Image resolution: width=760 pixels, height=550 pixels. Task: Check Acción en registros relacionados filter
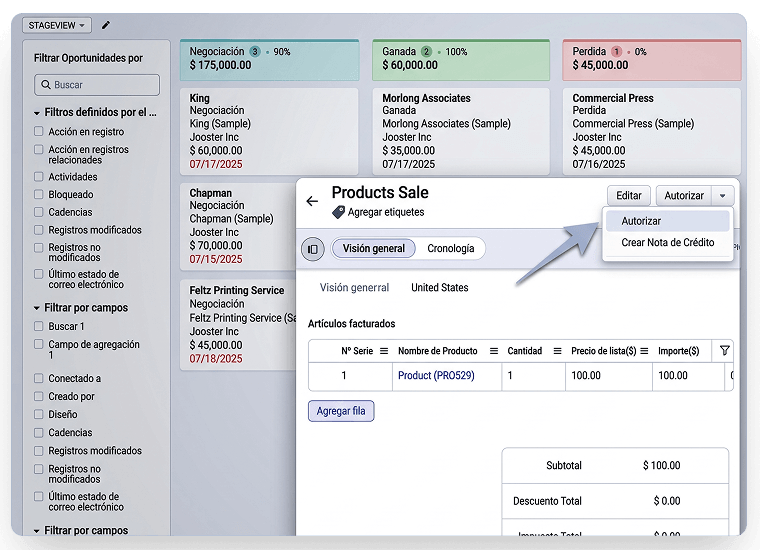(x=39, y=149)
